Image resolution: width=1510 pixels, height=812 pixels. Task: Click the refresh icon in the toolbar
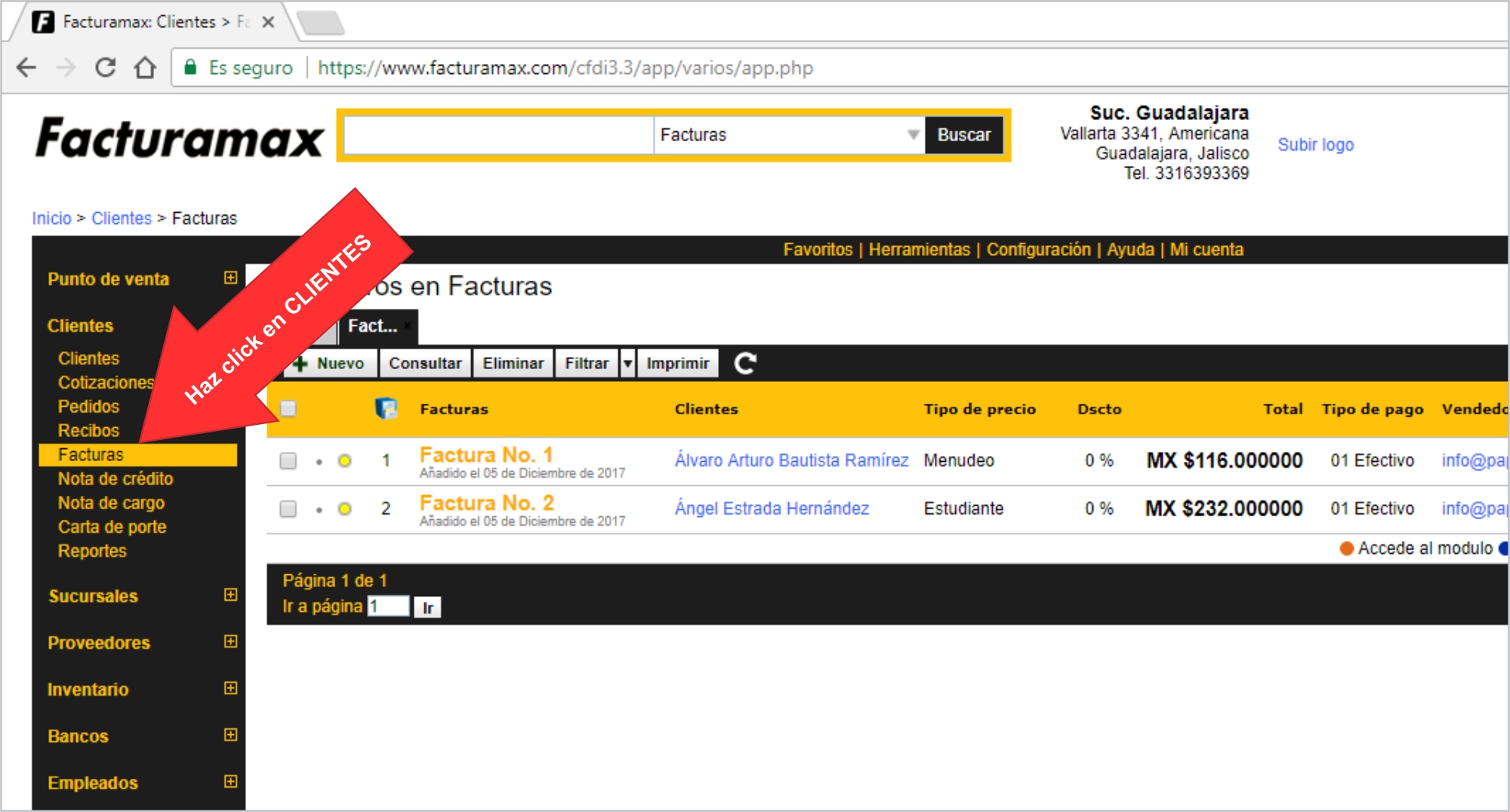pyautogui.click(x=744, y=363)
